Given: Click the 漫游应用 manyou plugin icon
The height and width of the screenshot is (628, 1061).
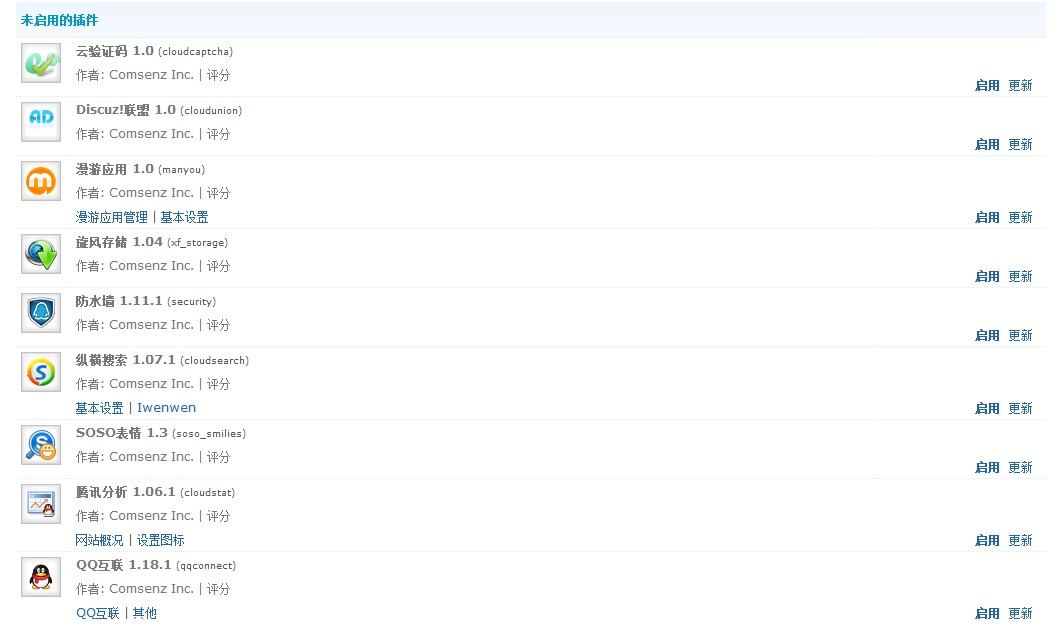Looking at the screenshot, I should click(41, 181).
